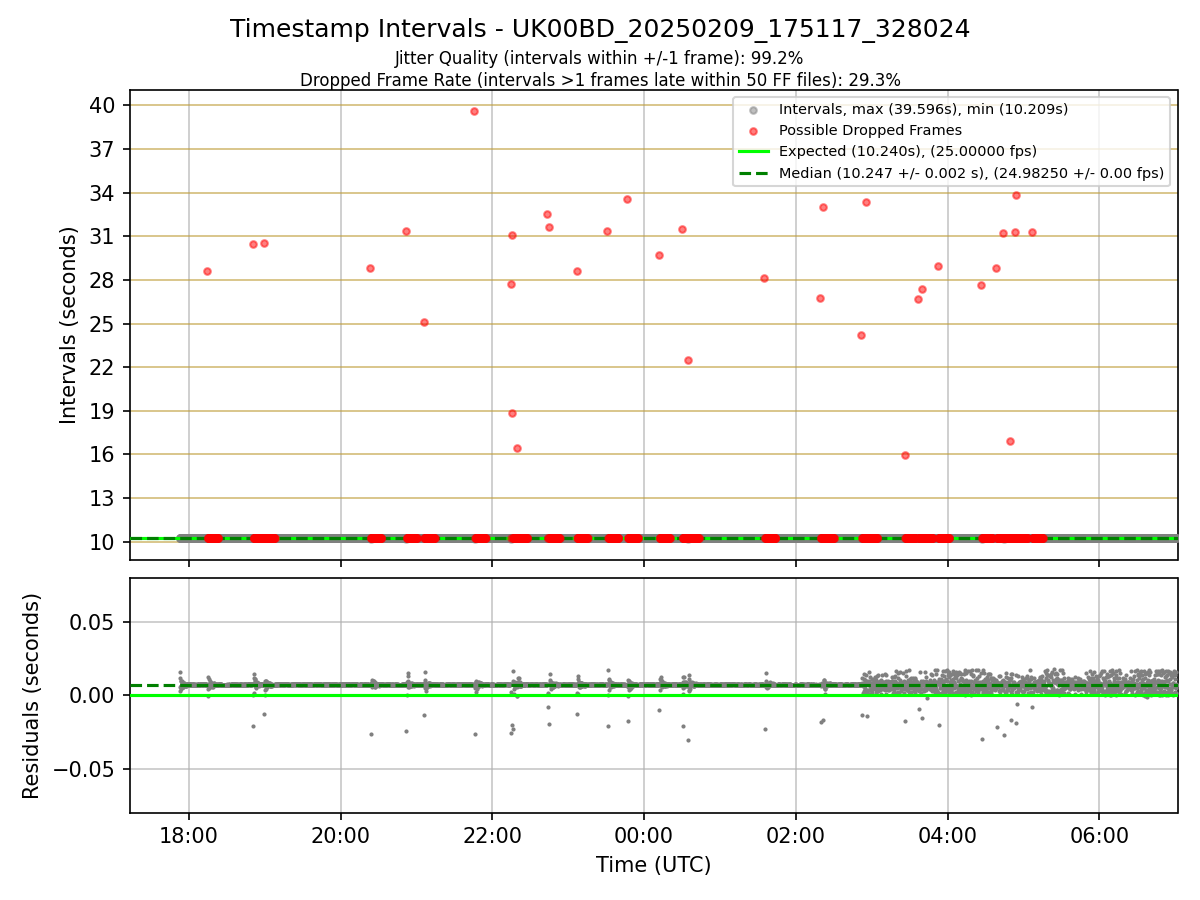1200x900 pixels.
Task: Click the y-axis tick label 40
Action: (102, 105)
